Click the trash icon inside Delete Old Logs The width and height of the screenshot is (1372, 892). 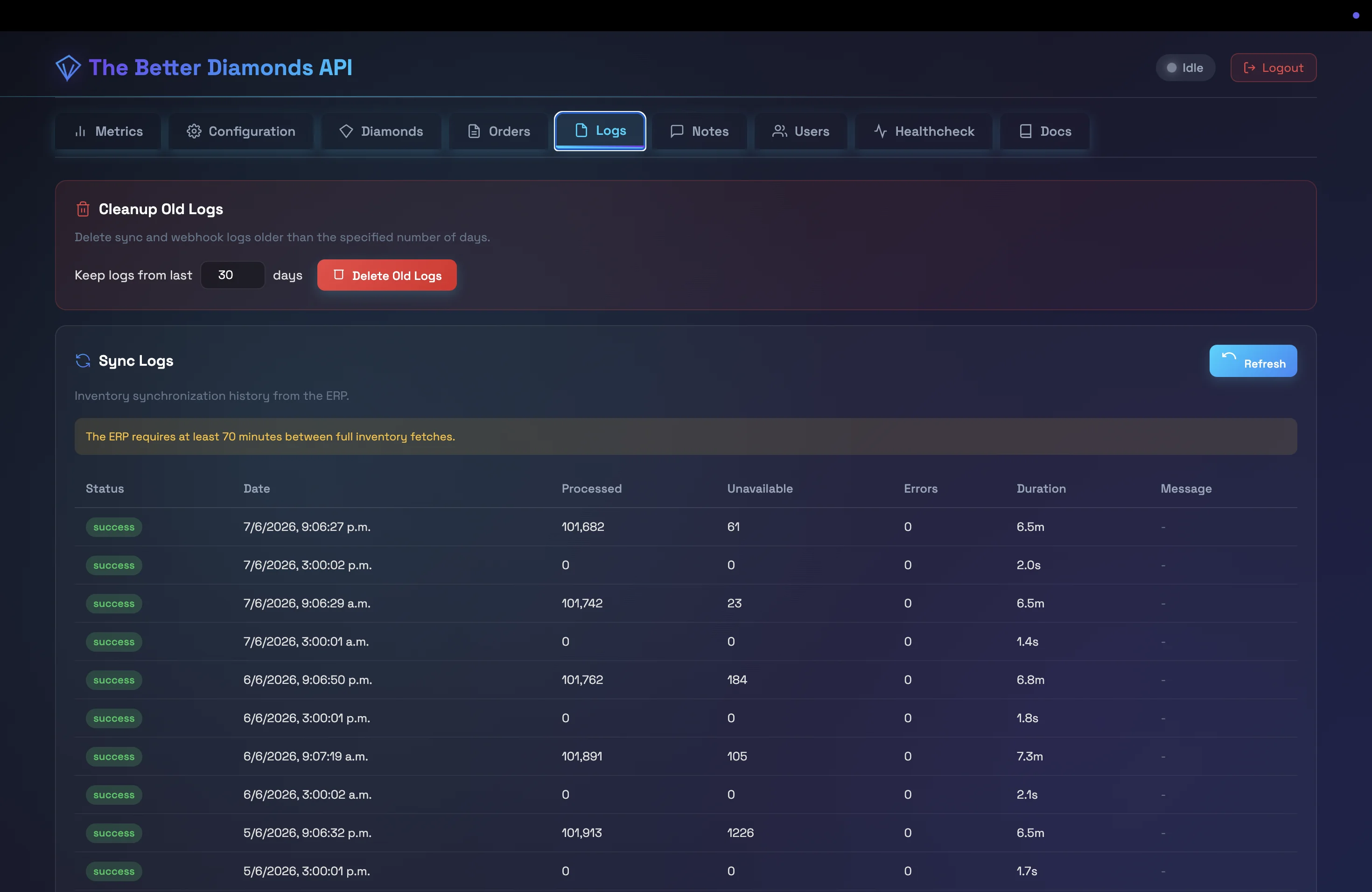pos(338,274)
